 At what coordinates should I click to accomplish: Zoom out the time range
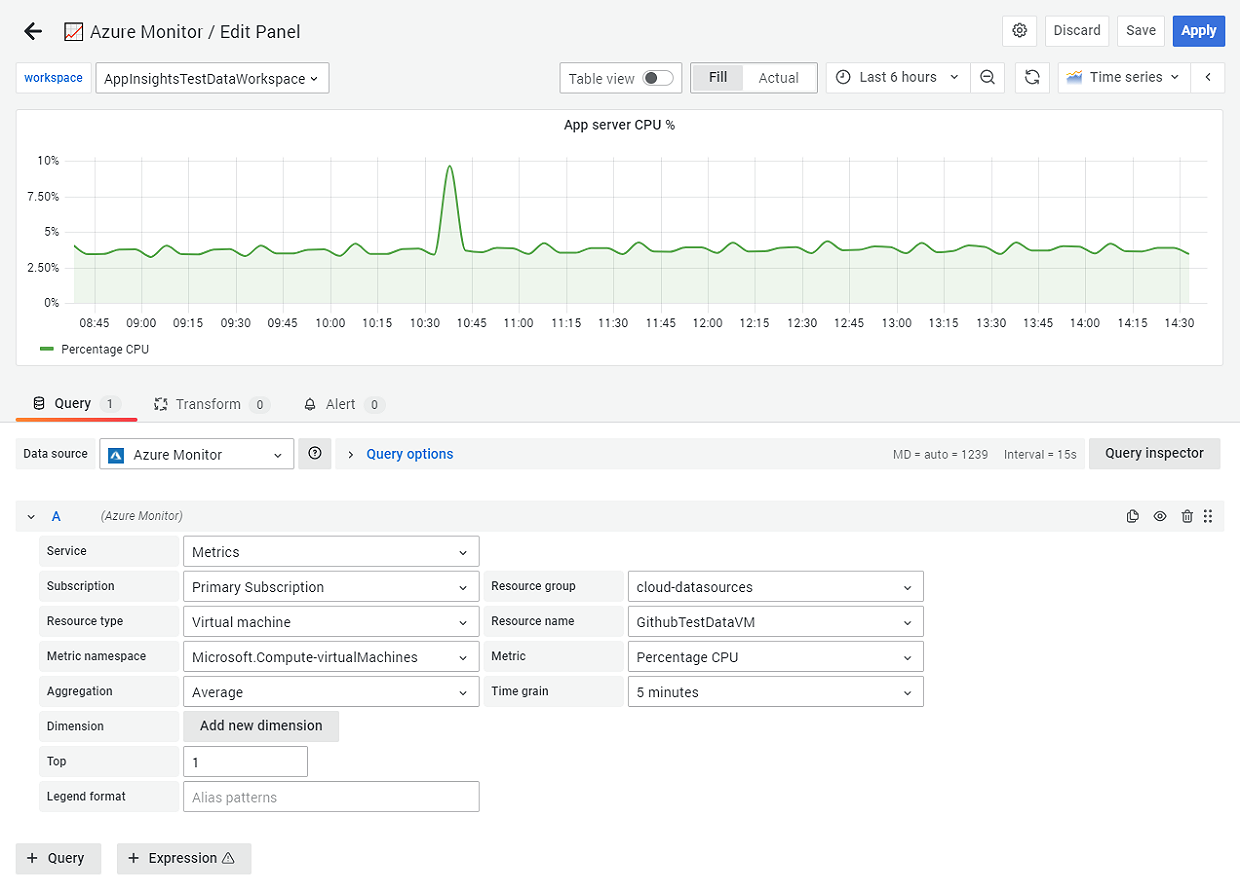click(x=988, y=77)
